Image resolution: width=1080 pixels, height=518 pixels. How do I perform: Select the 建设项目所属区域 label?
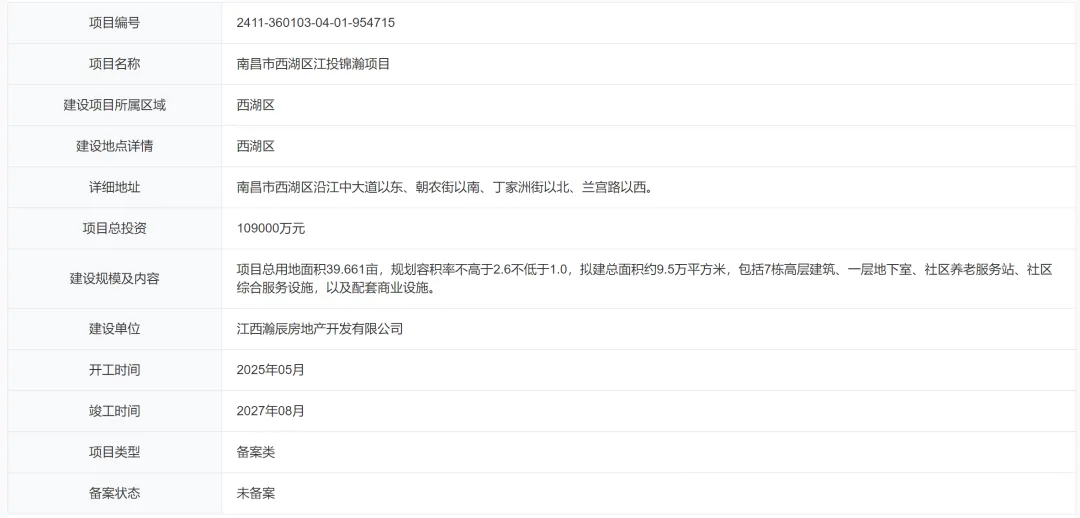point(114,105)
